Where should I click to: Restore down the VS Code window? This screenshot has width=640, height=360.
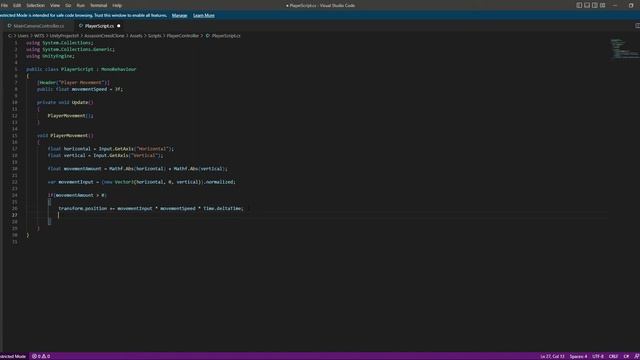tap(631, 5)
